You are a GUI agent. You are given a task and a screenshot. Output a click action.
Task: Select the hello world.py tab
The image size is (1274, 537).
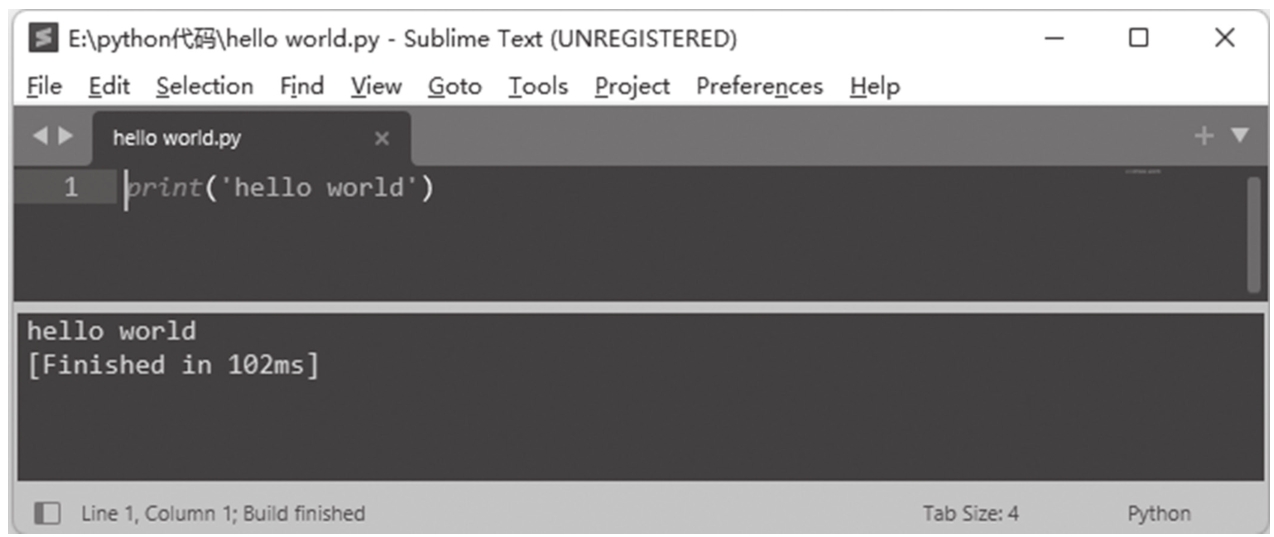pos(177,139)
